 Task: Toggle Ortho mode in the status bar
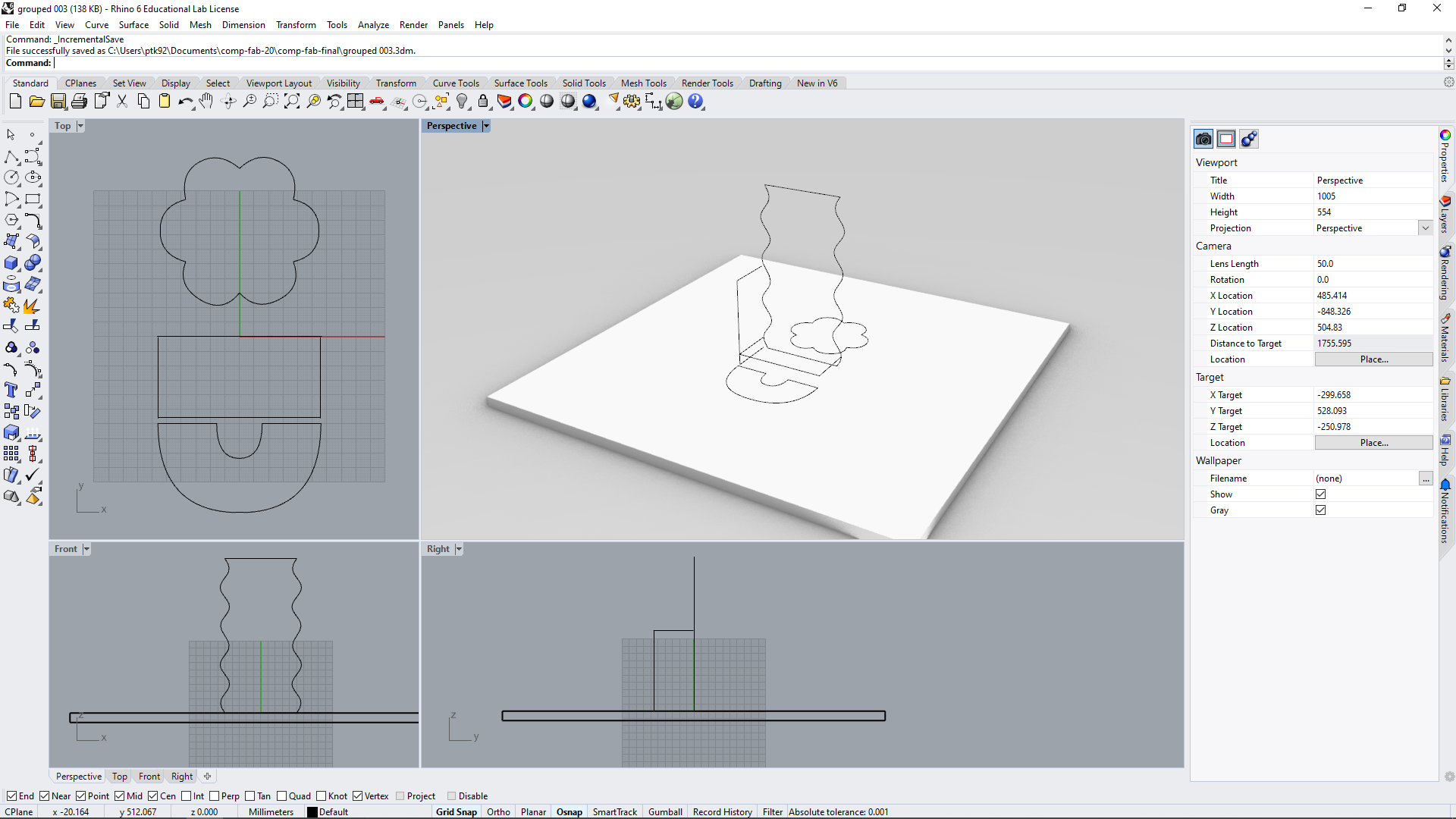tap(498, 811)
